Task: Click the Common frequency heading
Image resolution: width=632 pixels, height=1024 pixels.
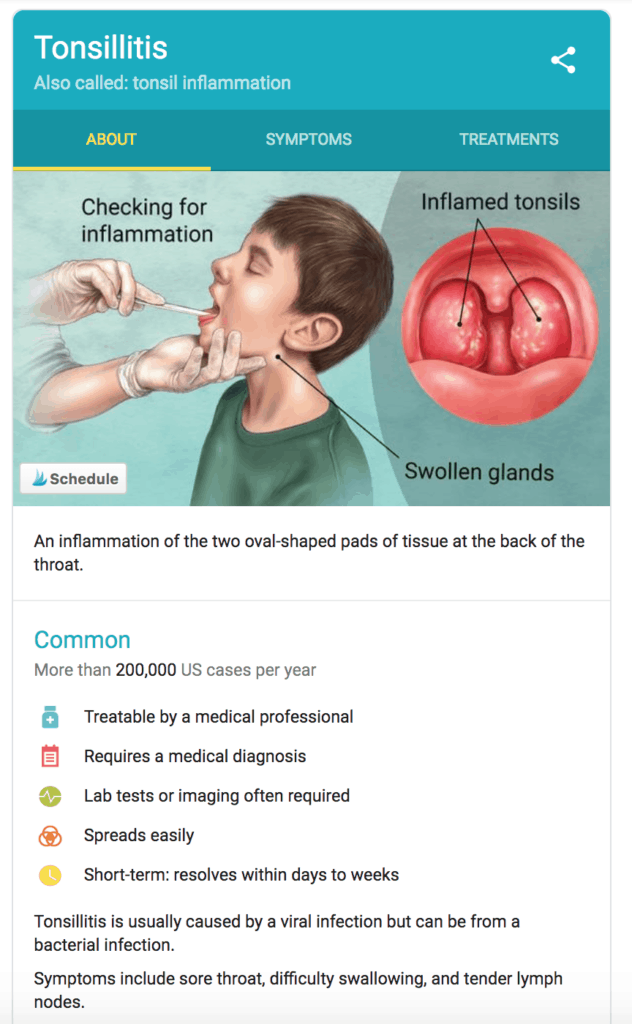Action: (82, 640)
